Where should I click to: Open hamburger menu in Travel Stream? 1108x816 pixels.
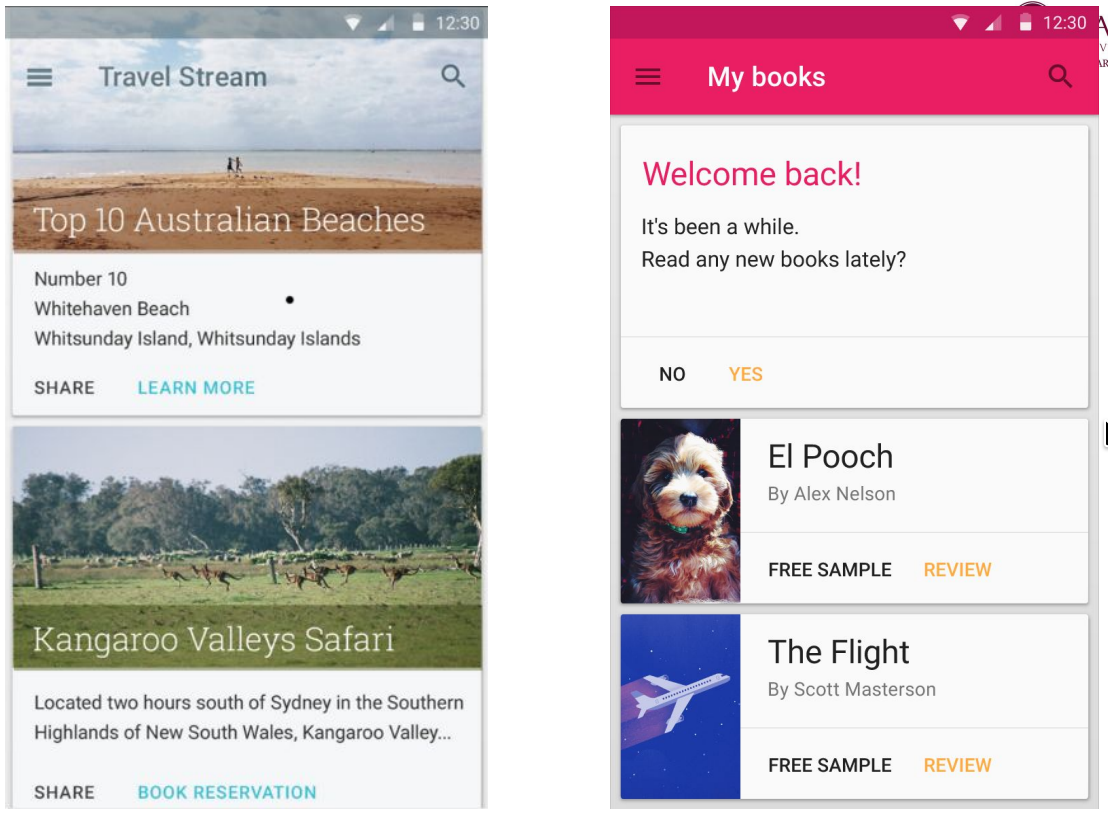point(40,77)
